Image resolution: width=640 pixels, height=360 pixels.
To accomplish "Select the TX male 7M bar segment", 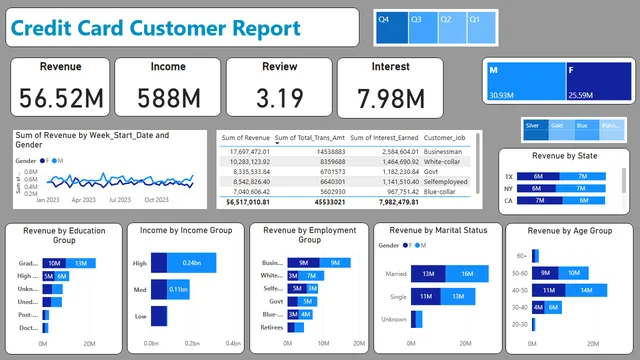I will 582,176.
